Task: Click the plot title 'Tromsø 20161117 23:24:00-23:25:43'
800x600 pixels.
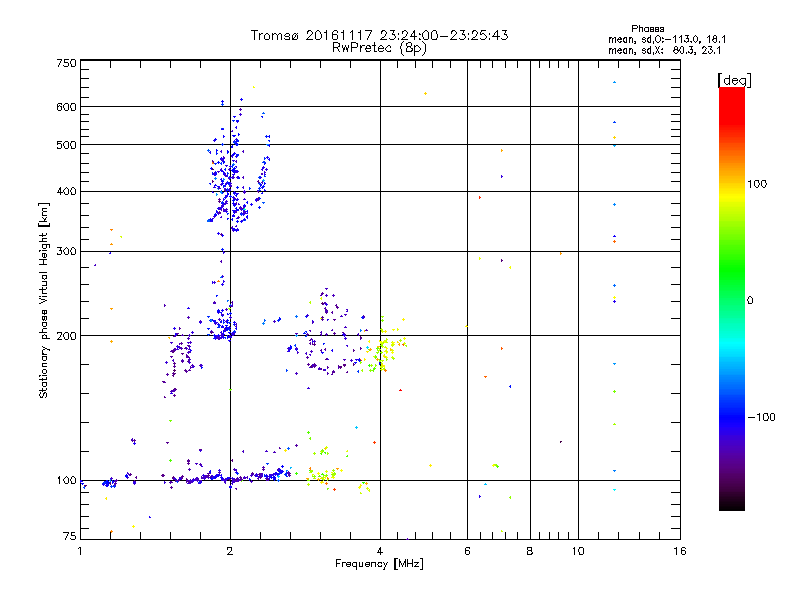Action: coord(379,35)
